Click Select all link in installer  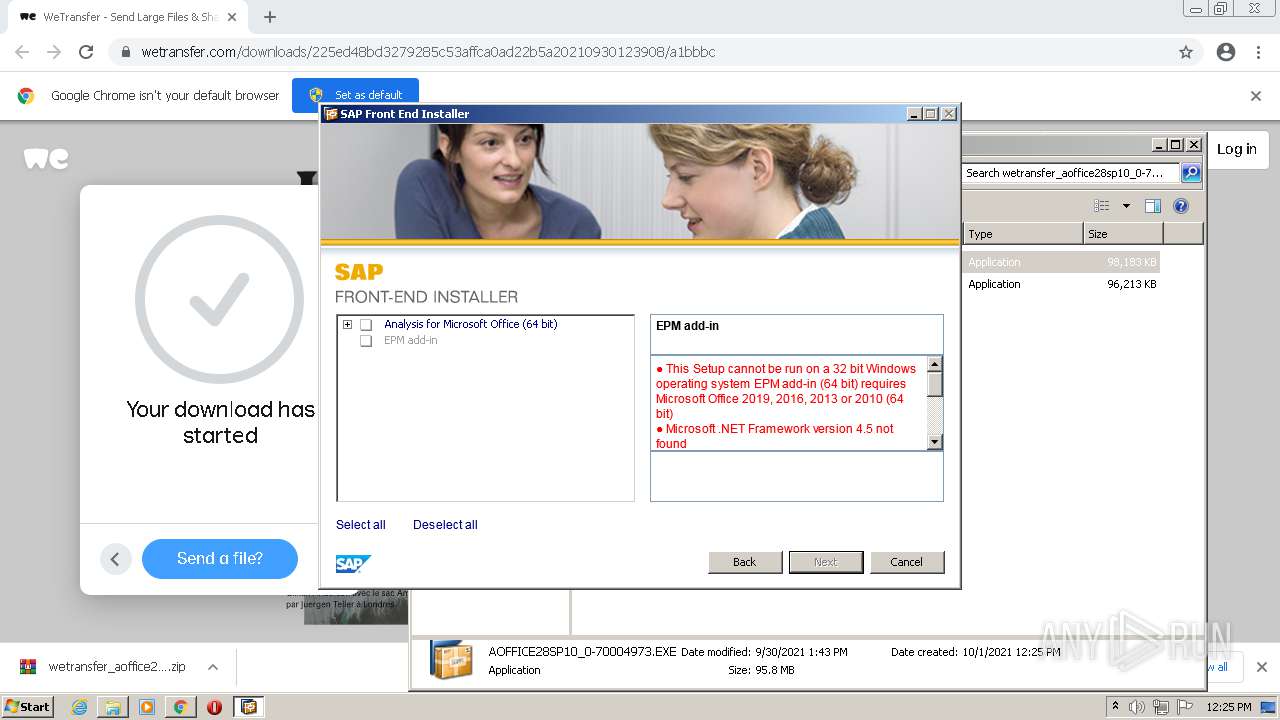tap(360, 525)
